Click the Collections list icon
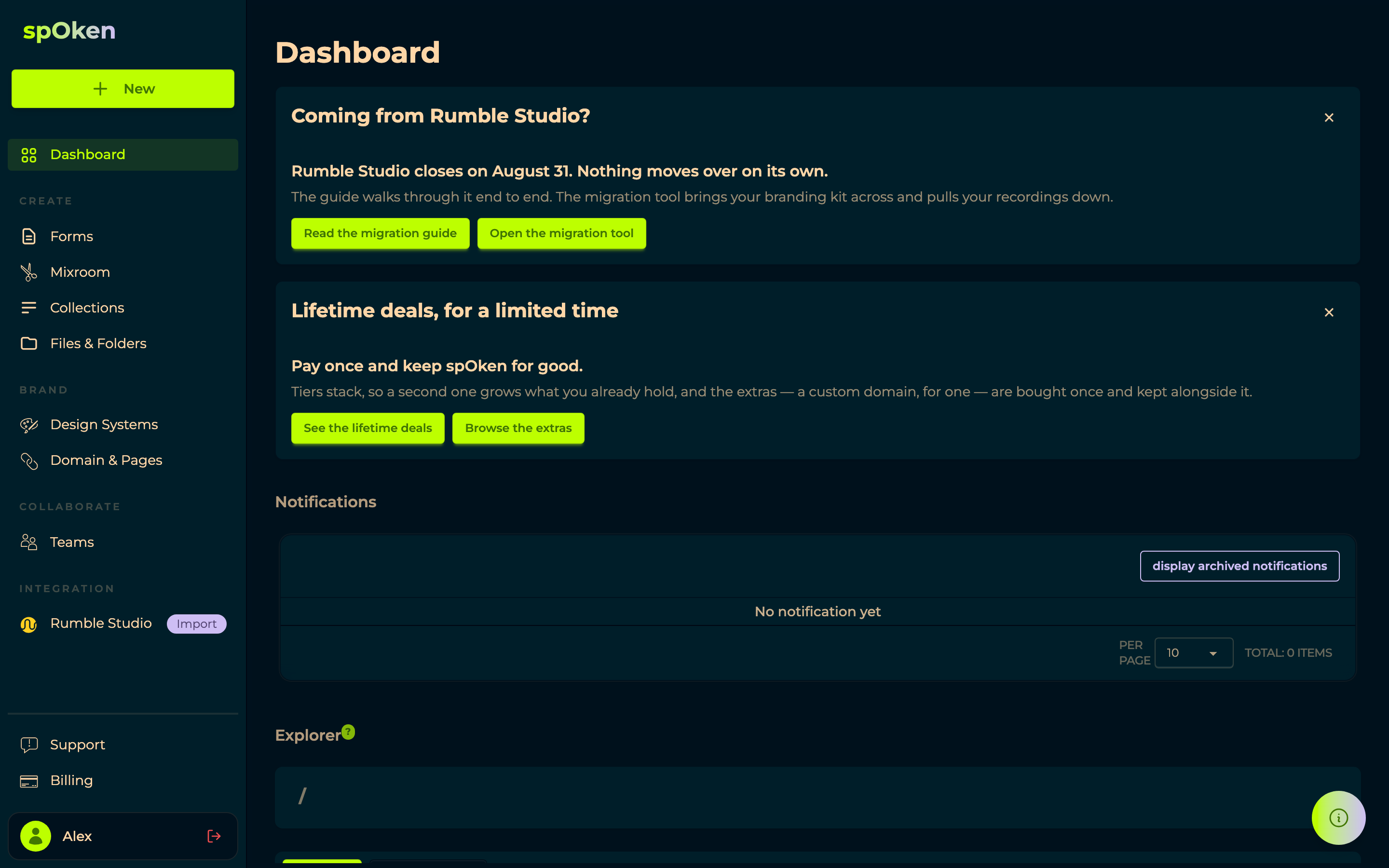 pos(29,308)
